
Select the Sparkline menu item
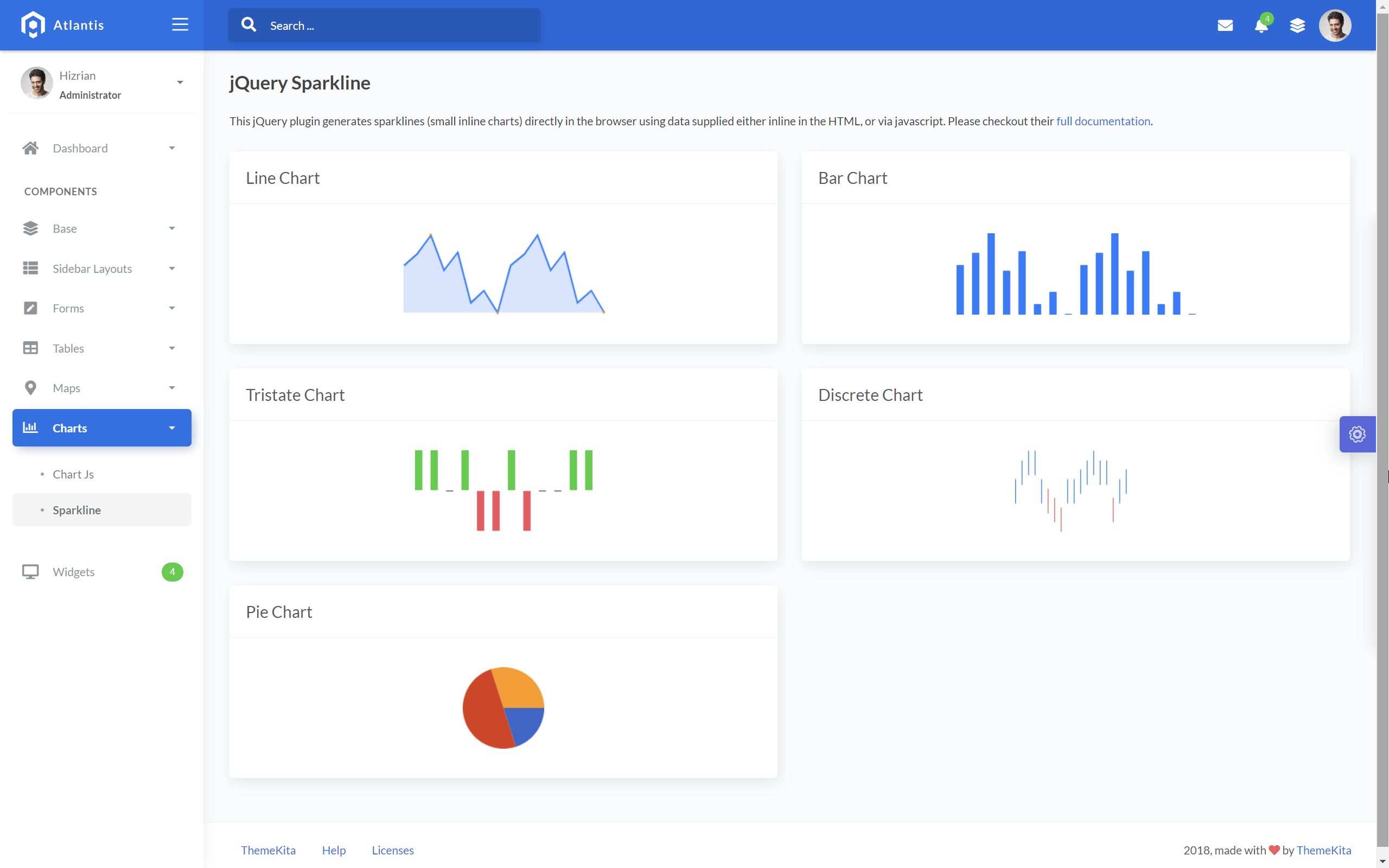77,509
